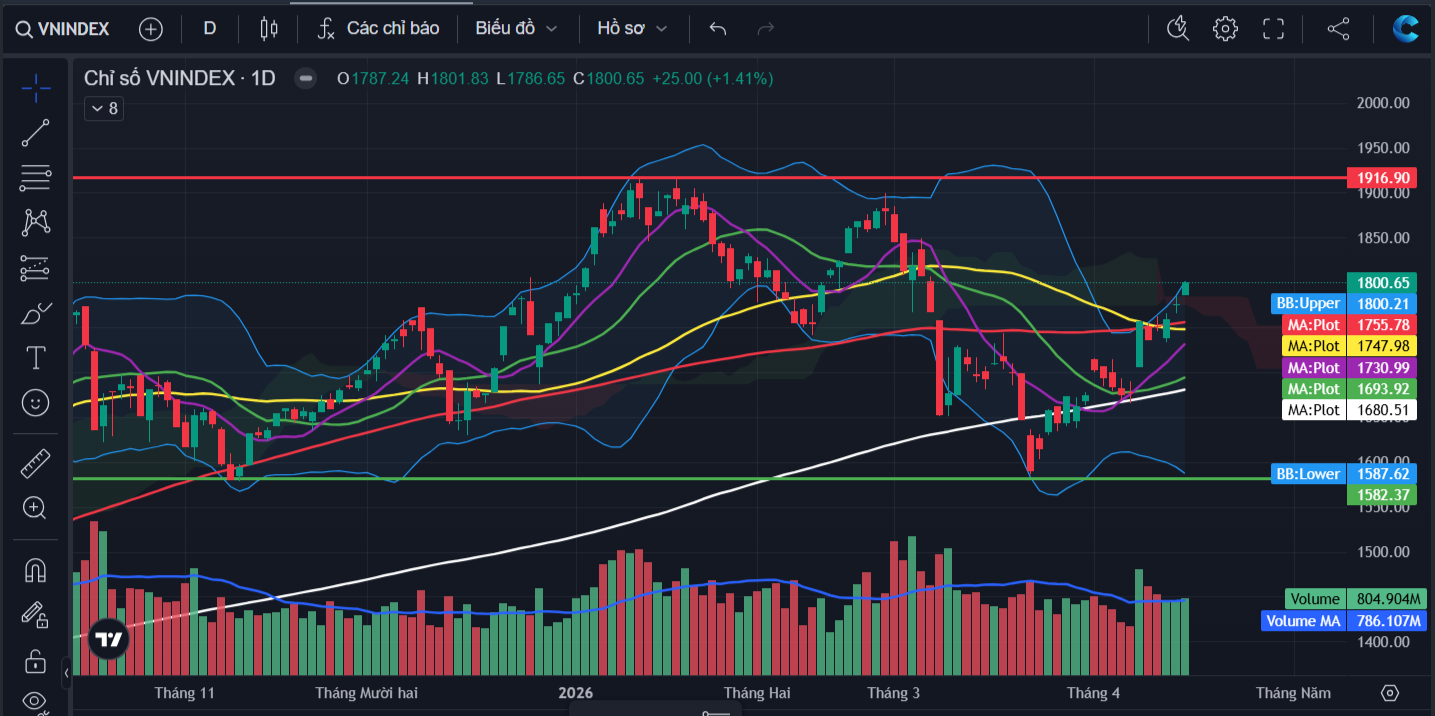Select the crosshair cursor tool

tap(36, 88)
